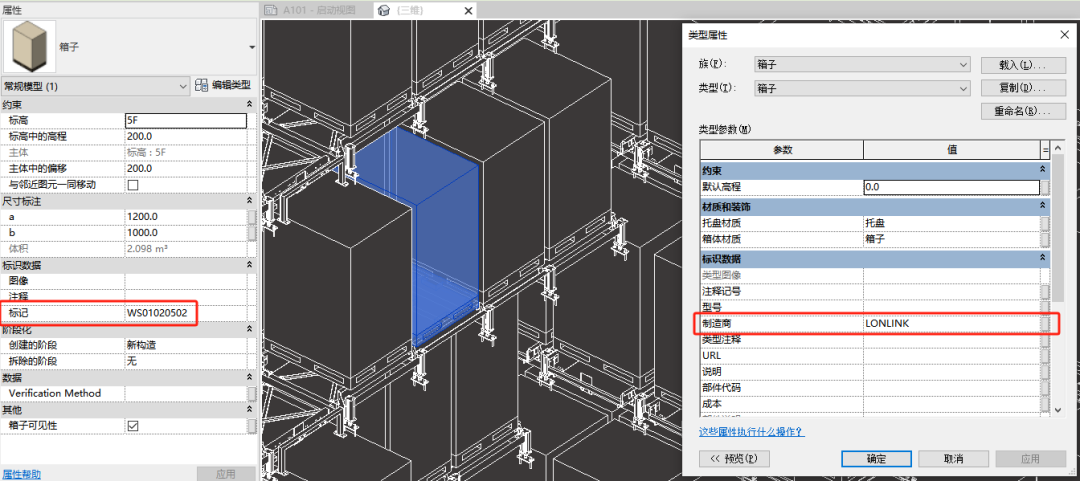Collapse the 约束 group in type parameters
This screenshot has width=1080, height=481.
(1043, 170)
